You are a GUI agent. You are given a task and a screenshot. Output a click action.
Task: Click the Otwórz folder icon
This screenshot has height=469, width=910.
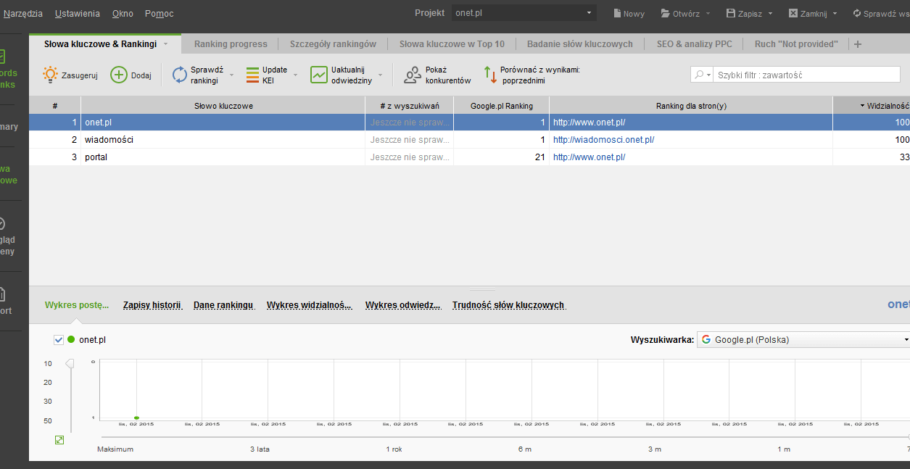click(x=665, y=13)
